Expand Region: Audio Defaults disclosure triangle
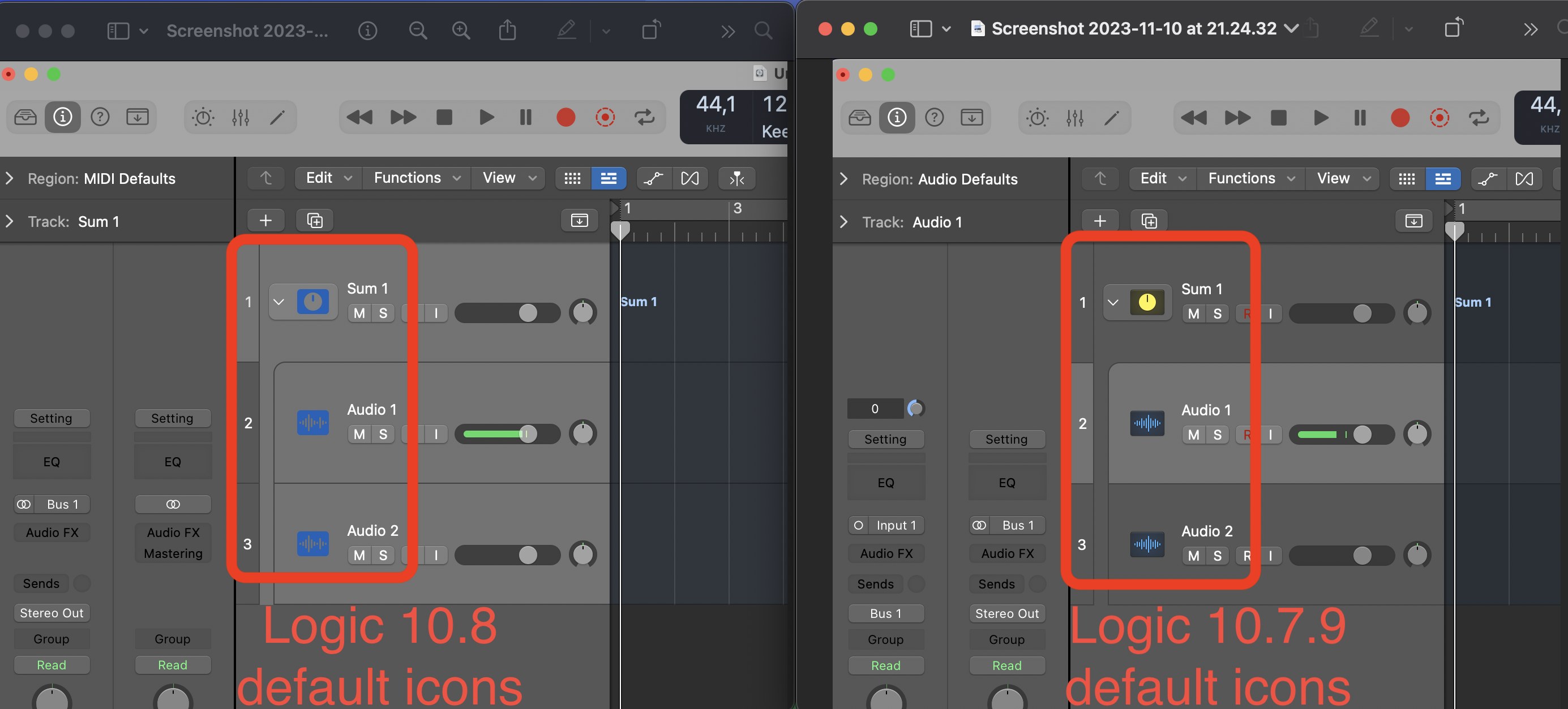This screenshot has height=709, width=1568. (843, 179)
